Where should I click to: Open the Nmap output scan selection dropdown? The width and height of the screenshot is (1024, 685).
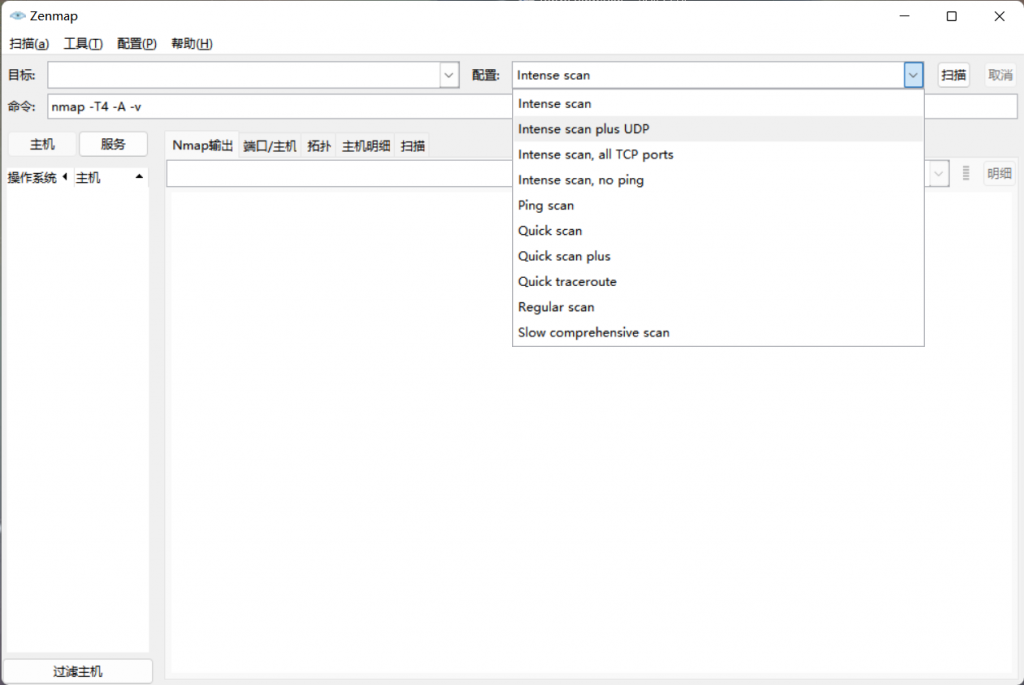click(x=938, y=174)
